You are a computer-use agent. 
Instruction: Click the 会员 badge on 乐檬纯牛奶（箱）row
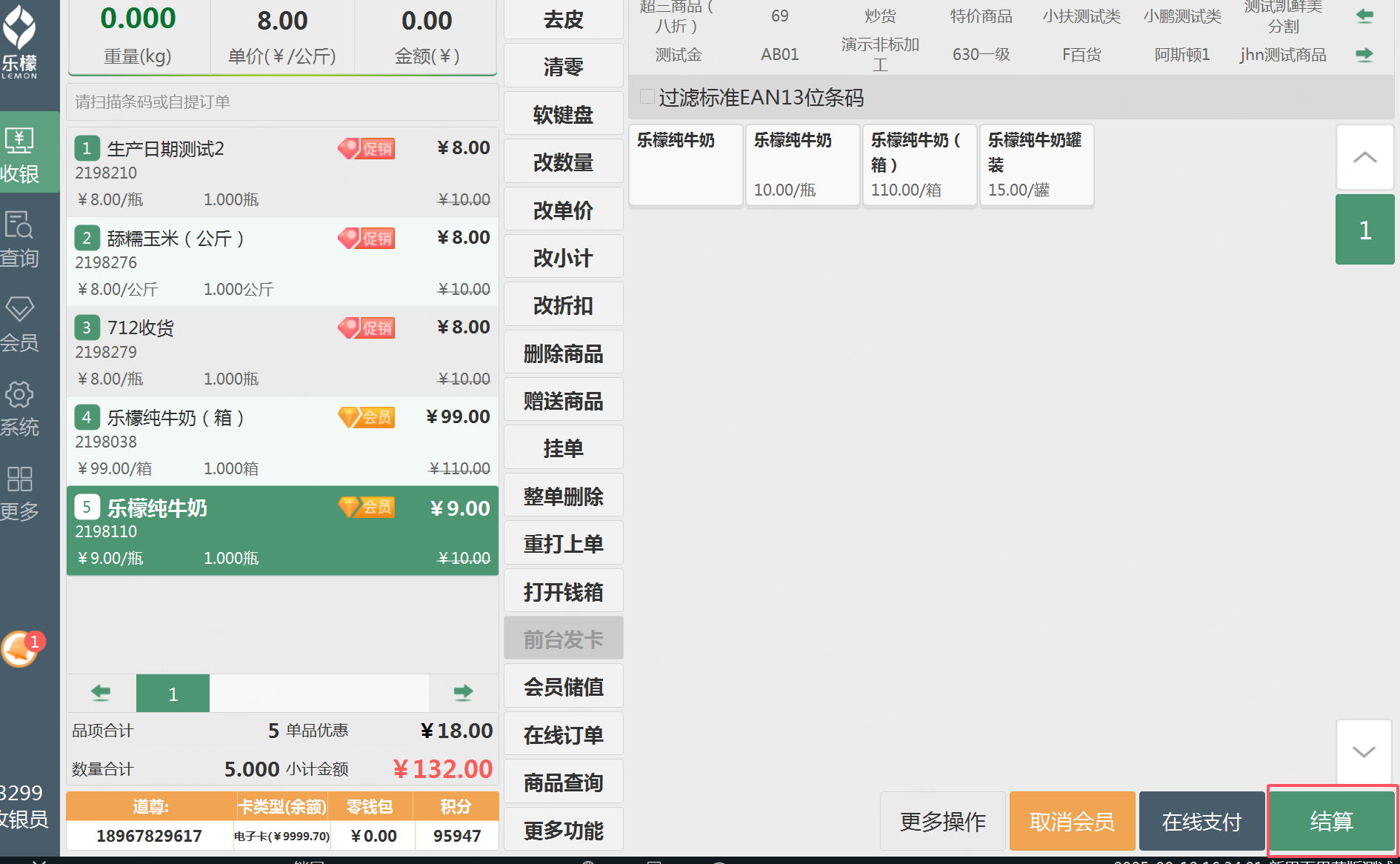point(367,418)
